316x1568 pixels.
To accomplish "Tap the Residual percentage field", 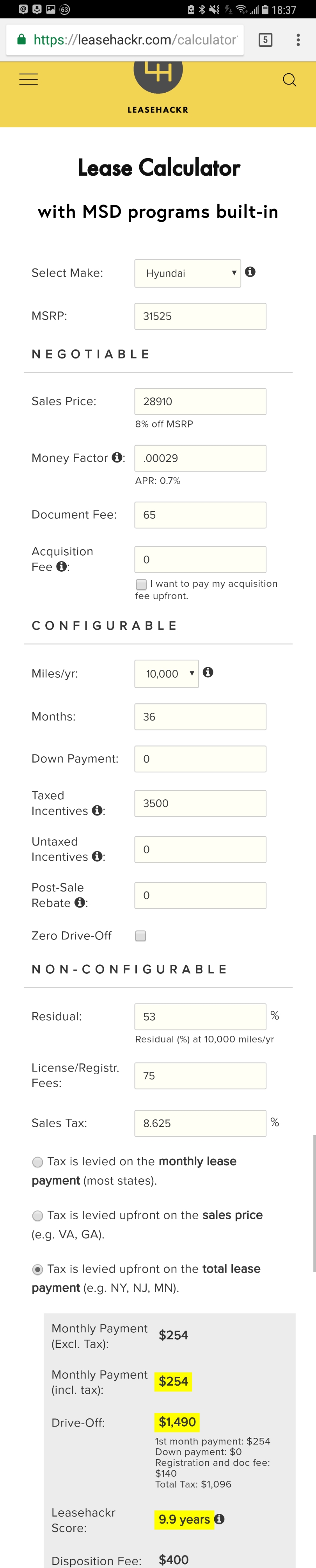I will 200,1017.
